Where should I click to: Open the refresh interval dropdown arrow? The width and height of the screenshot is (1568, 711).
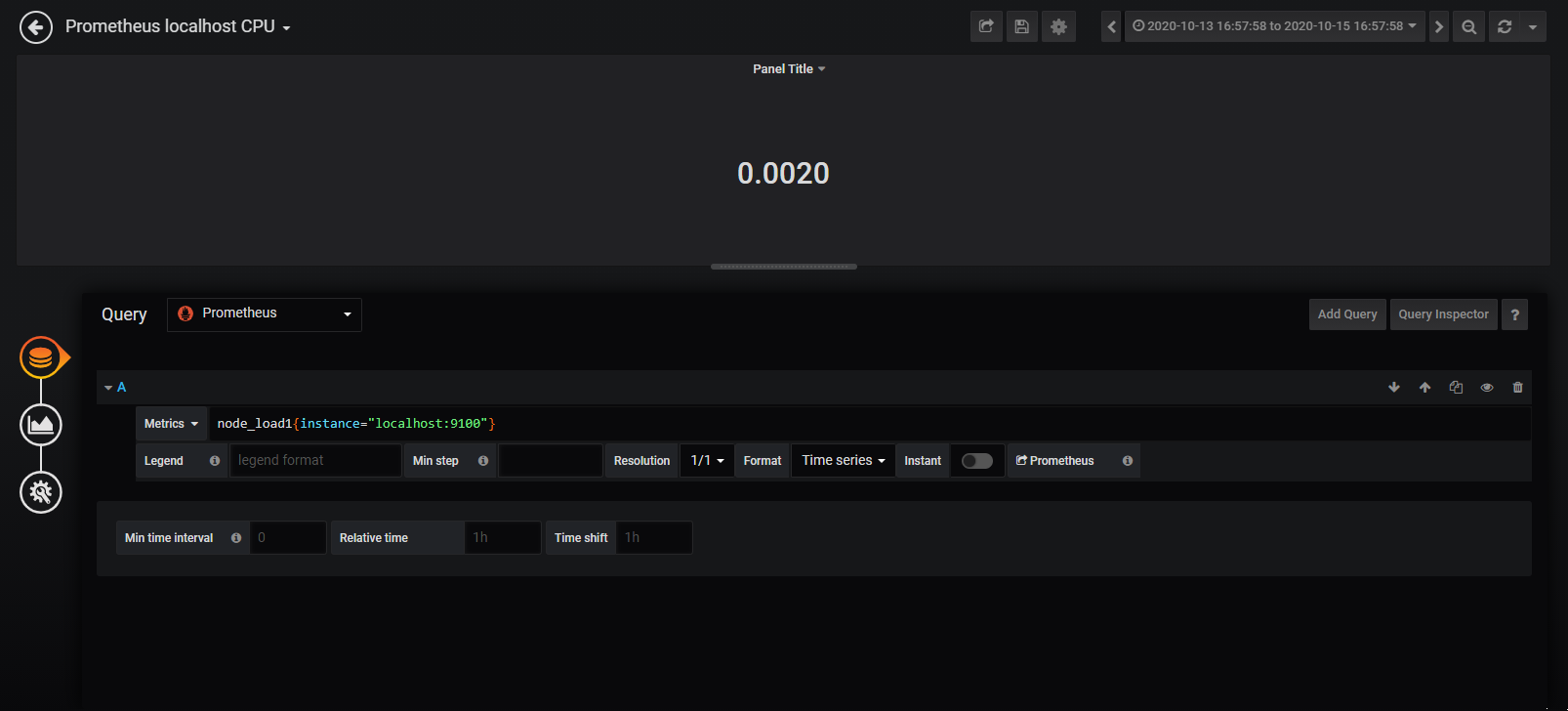click(x=1533, y=26)
